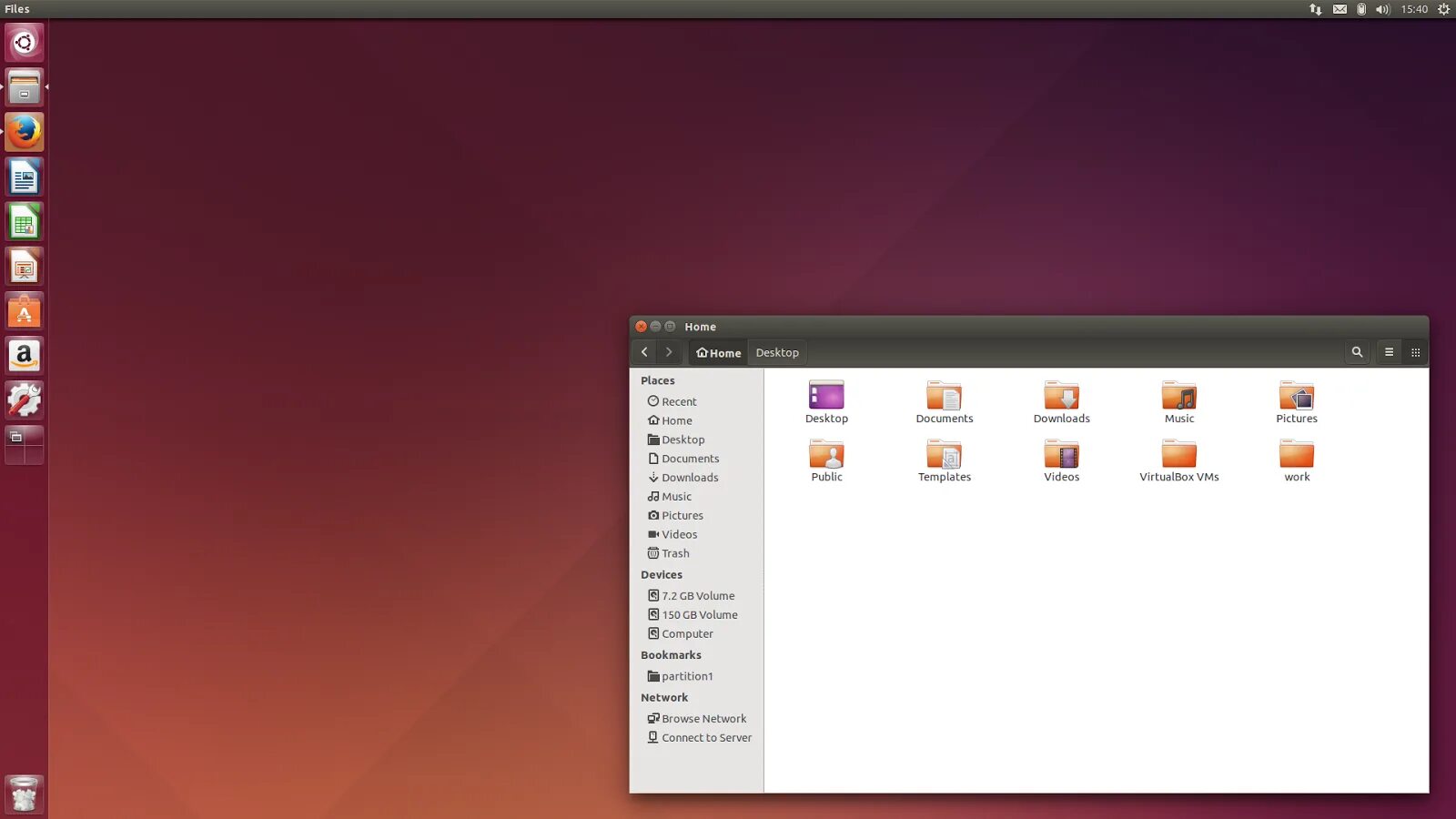The width and height of the screenshot is (1456, 819).
Task: Launch Firefox web browser
Action: [x=25, y=132]
